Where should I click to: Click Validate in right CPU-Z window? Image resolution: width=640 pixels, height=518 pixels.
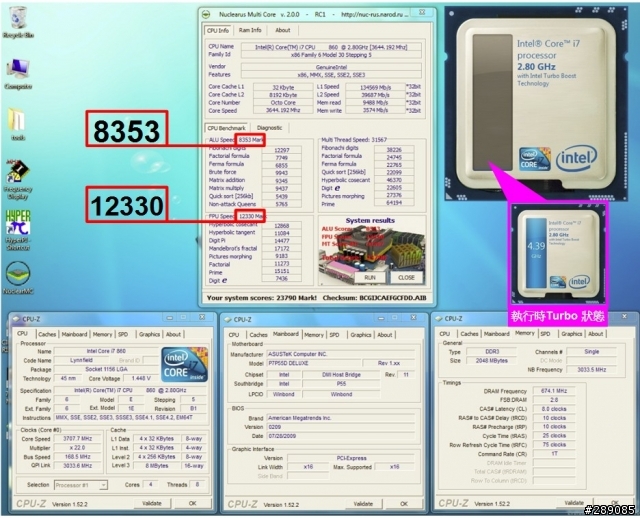(573, 502)
